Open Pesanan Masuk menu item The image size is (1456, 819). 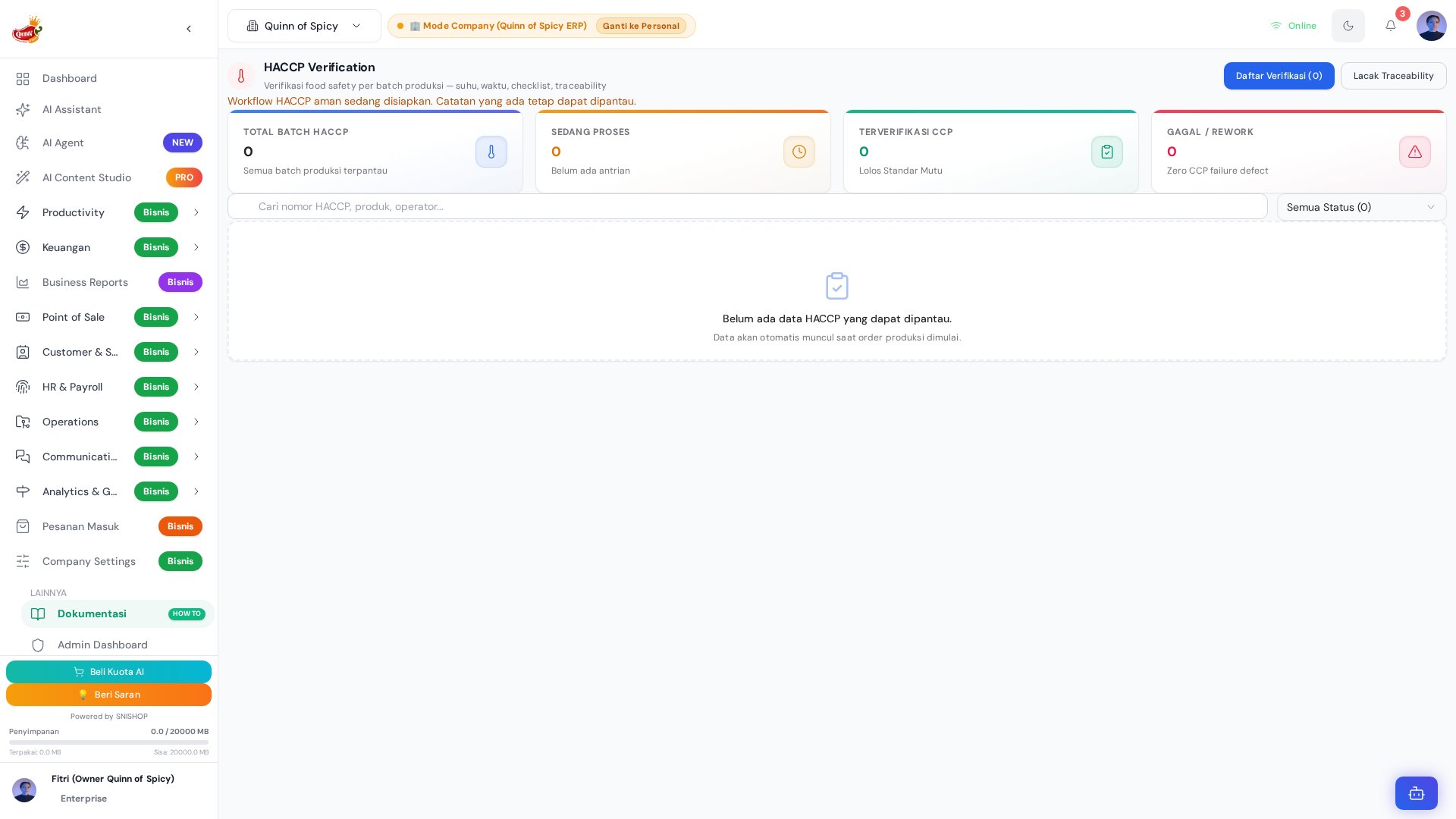point(108,526)
